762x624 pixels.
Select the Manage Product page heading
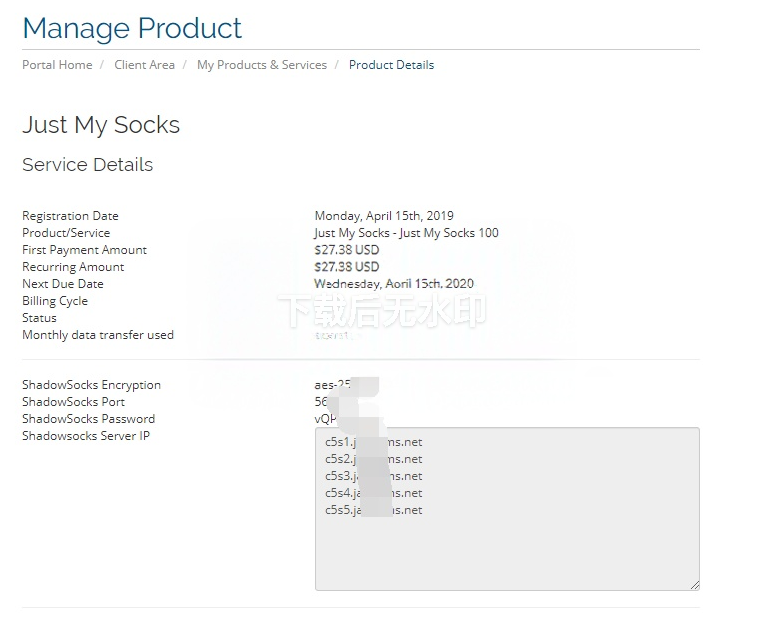(132, 28)
